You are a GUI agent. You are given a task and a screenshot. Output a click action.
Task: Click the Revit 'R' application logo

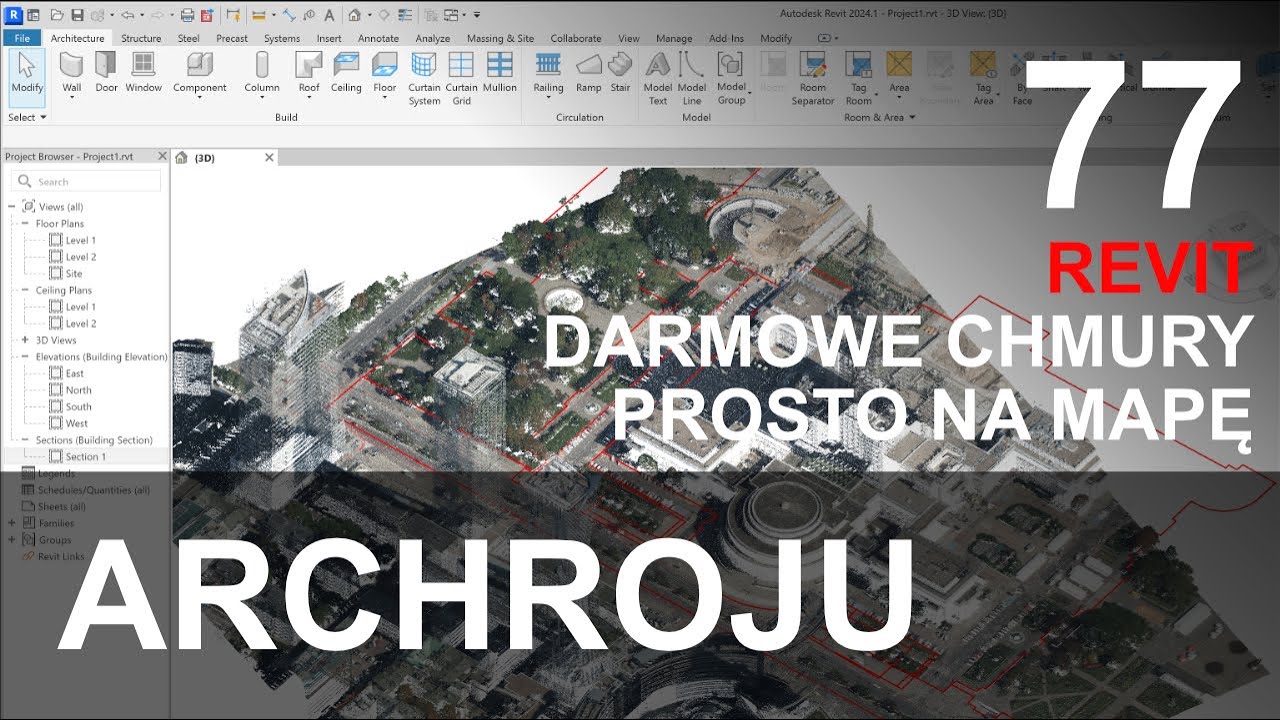pos(15,15)
